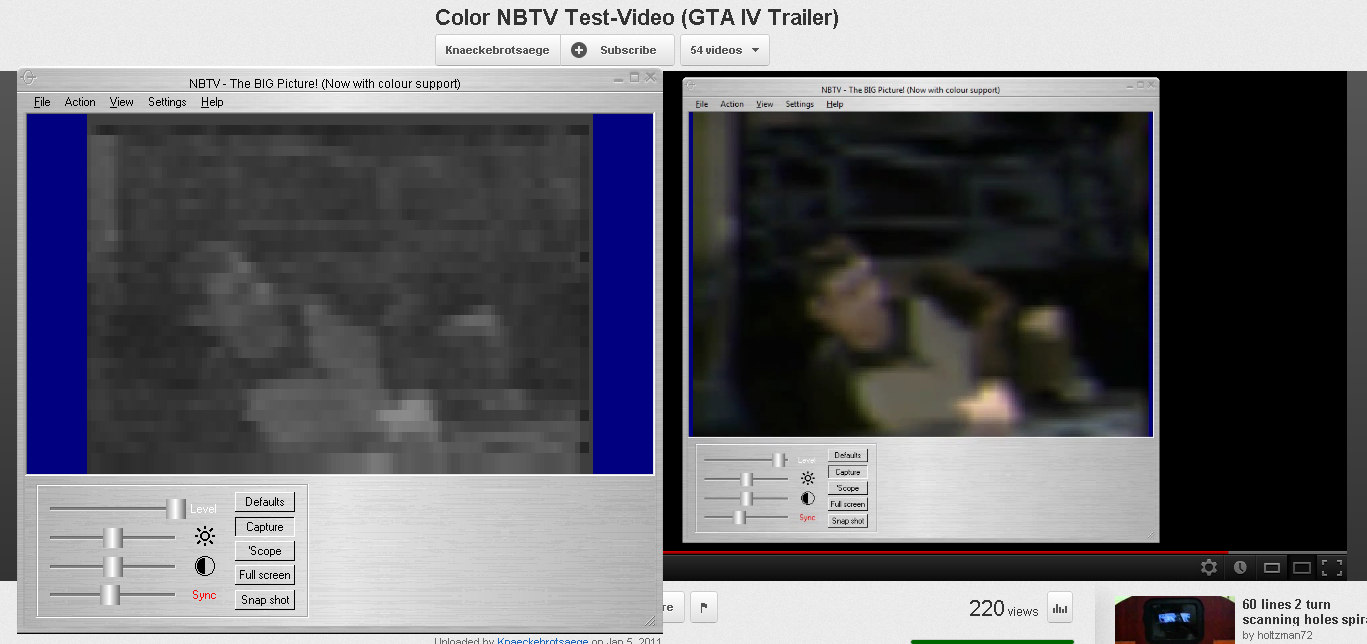The width and height of the screenshot is (1367, 644).
Task: Open related video titled 60 lines 2 turn
Action: [1303, 611]
